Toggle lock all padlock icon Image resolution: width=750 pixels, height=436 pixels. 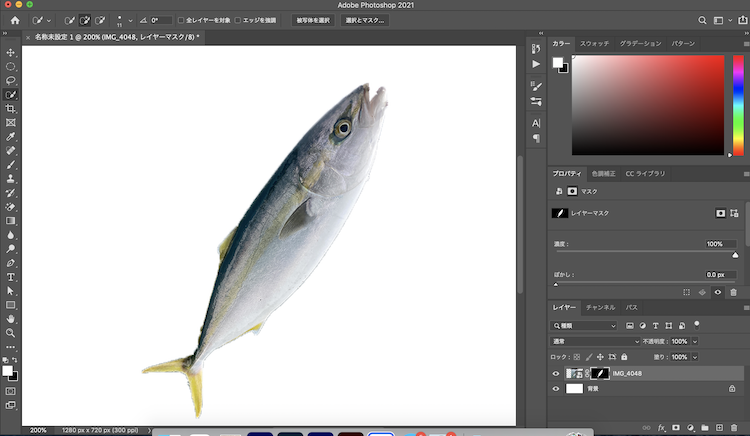pos(624,357)
